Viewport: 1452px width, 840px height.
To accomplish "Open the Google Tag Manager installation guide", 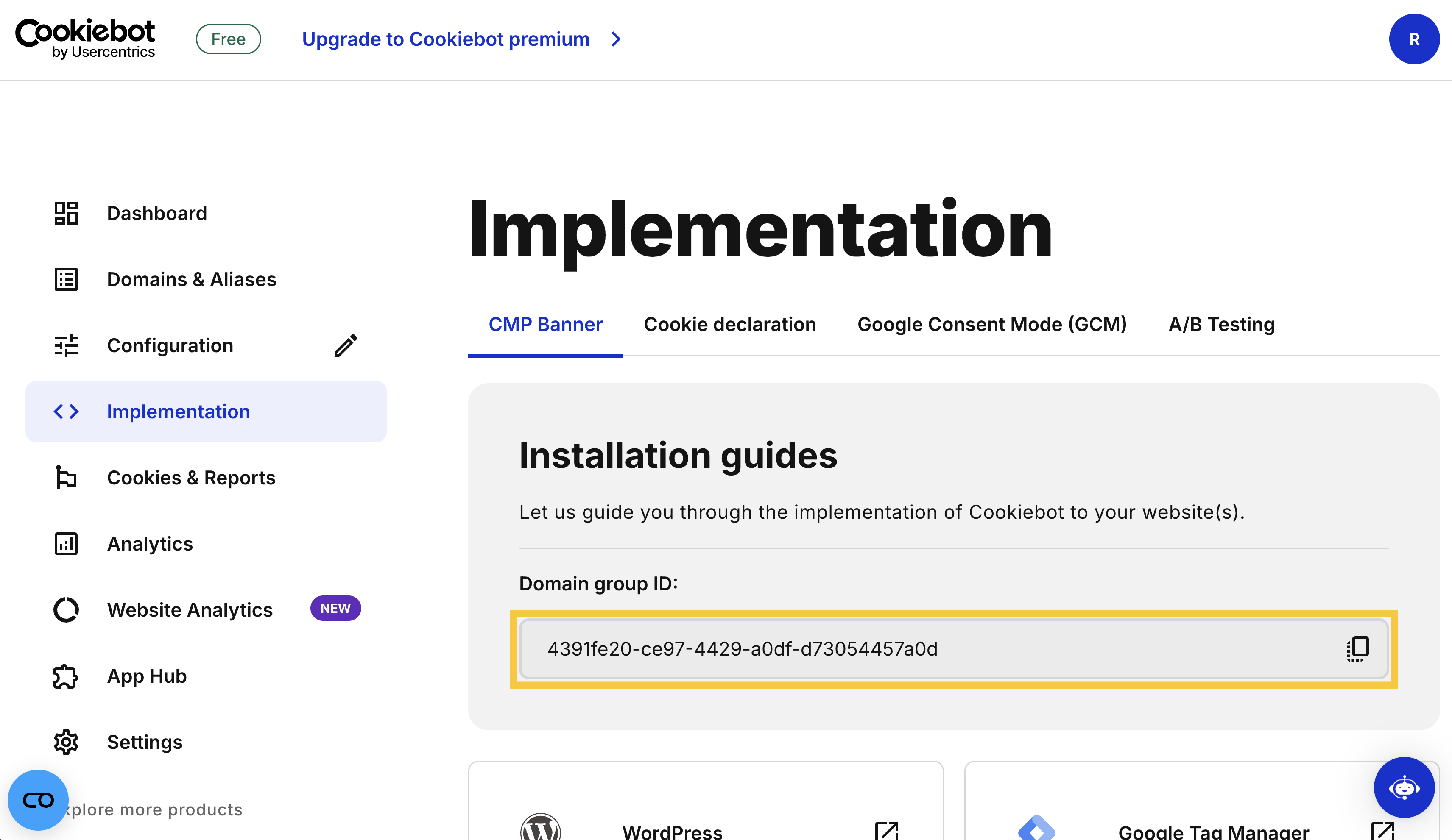I will coord(1213,832).
